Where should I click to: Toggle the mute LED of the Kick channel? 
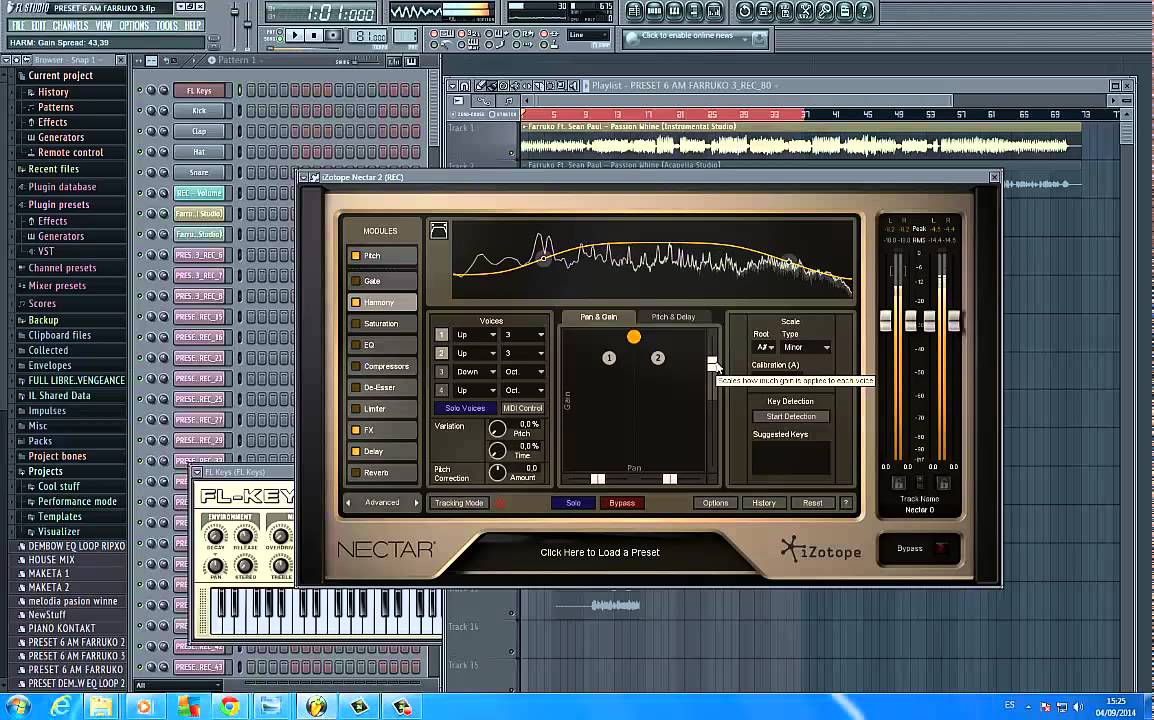pyautogui.click(x=140, y=111)
